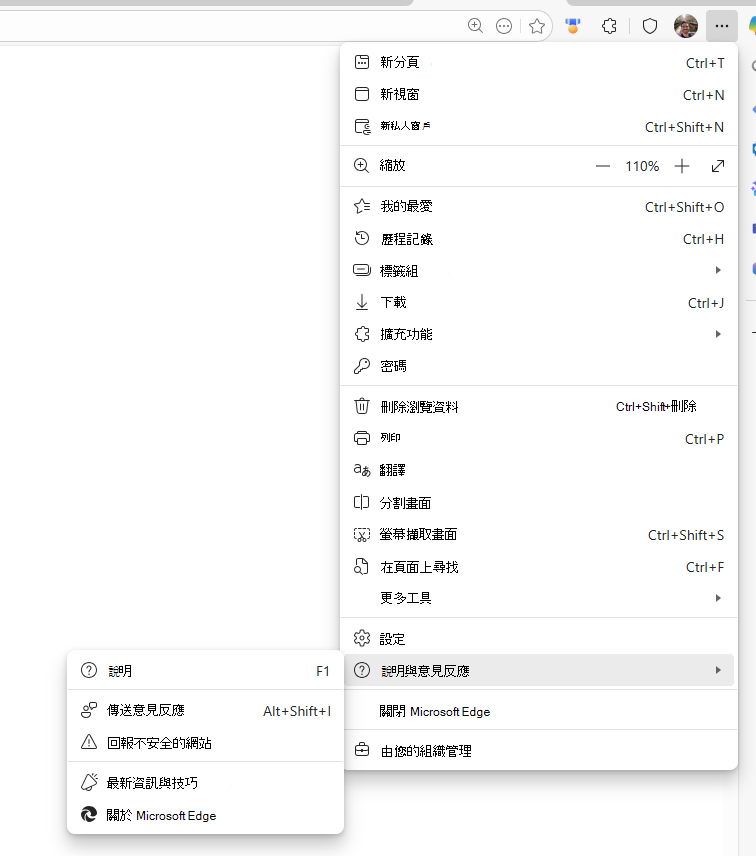The width and height of the screenshot is (756, 856).
Task: Choose 螢幕擷取畫面 screenshot entry
Action: pos(539,534)
